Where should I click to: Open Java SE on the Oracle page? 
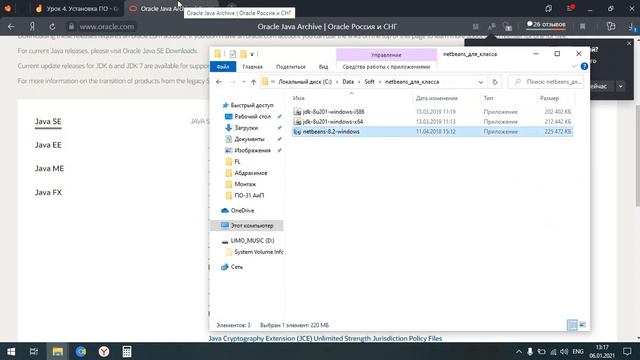48,122
